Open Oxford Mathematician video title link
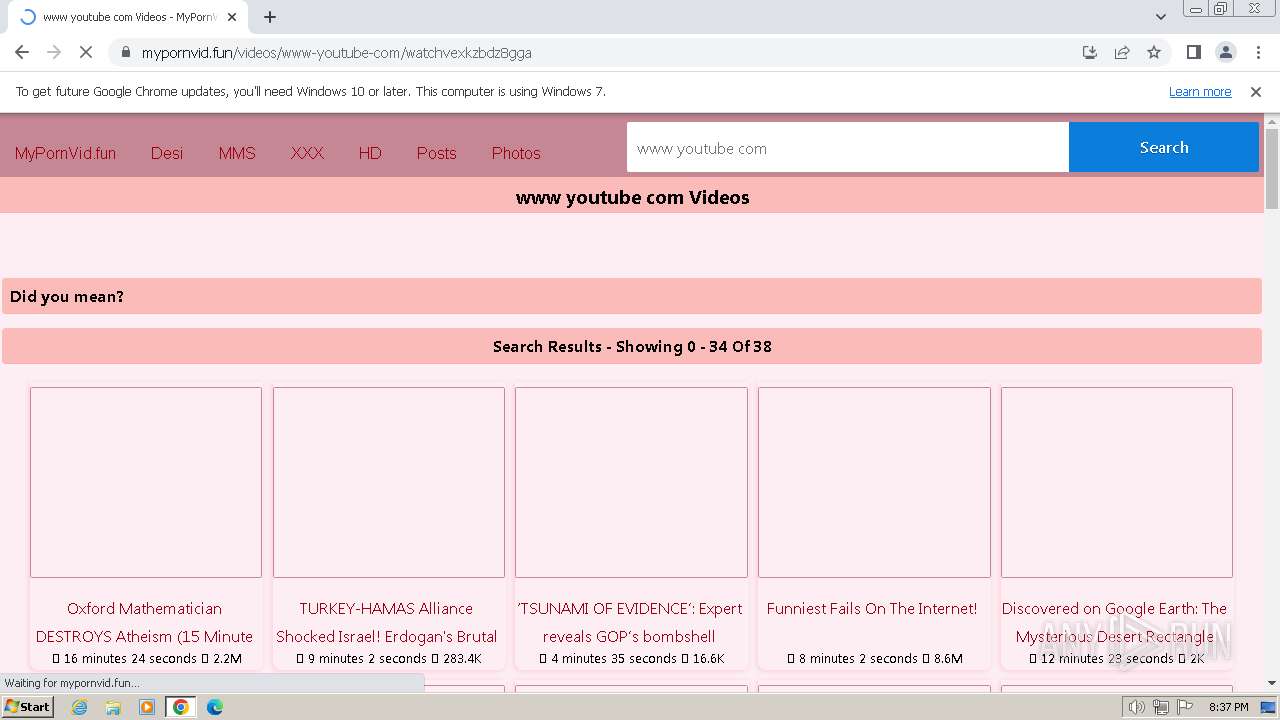The width and height of the screenshot is (1280, 720). pos(145,622)
